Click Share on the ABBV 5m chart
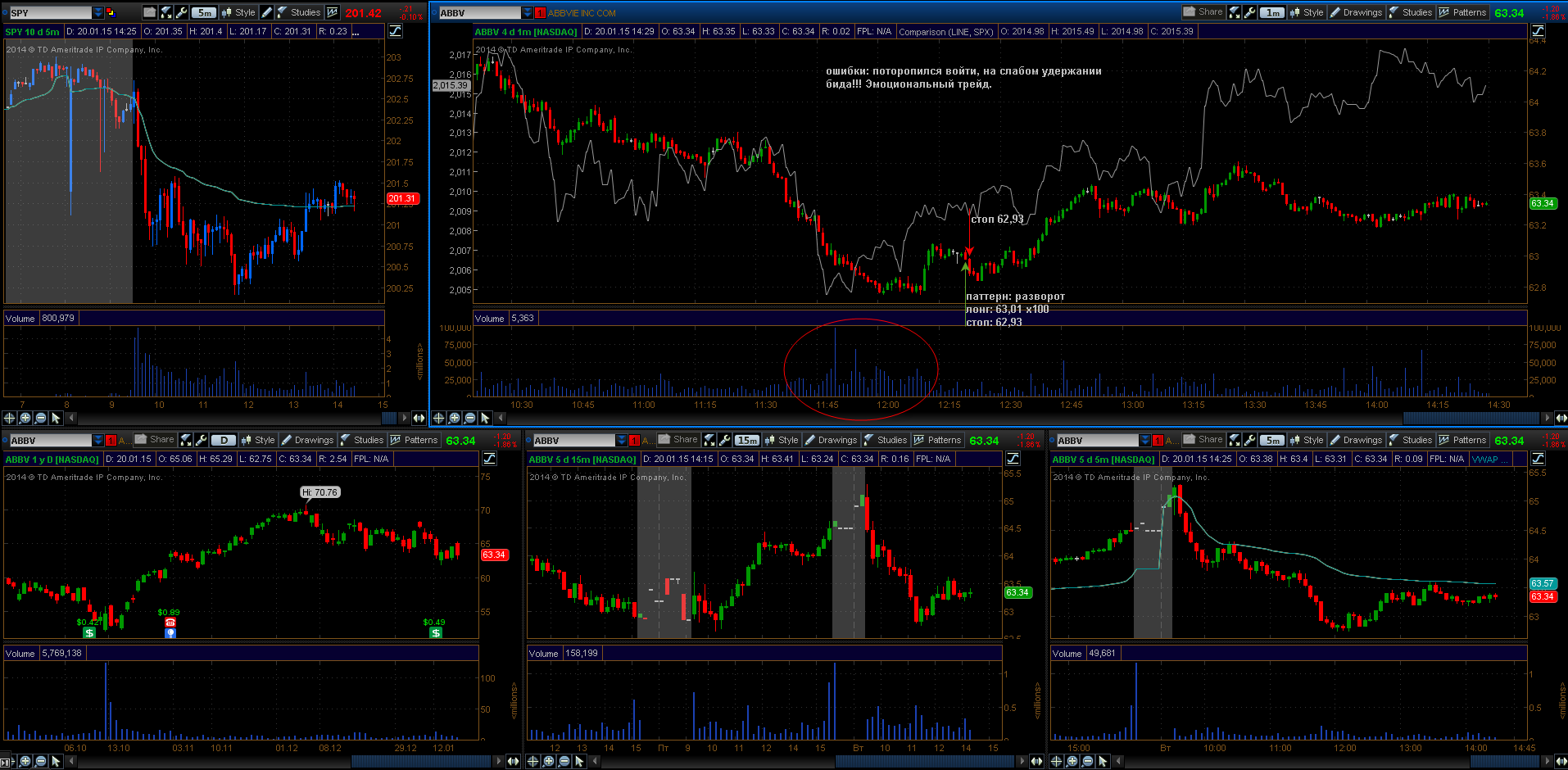1568x770 pixels. (x=1203, y=440)
